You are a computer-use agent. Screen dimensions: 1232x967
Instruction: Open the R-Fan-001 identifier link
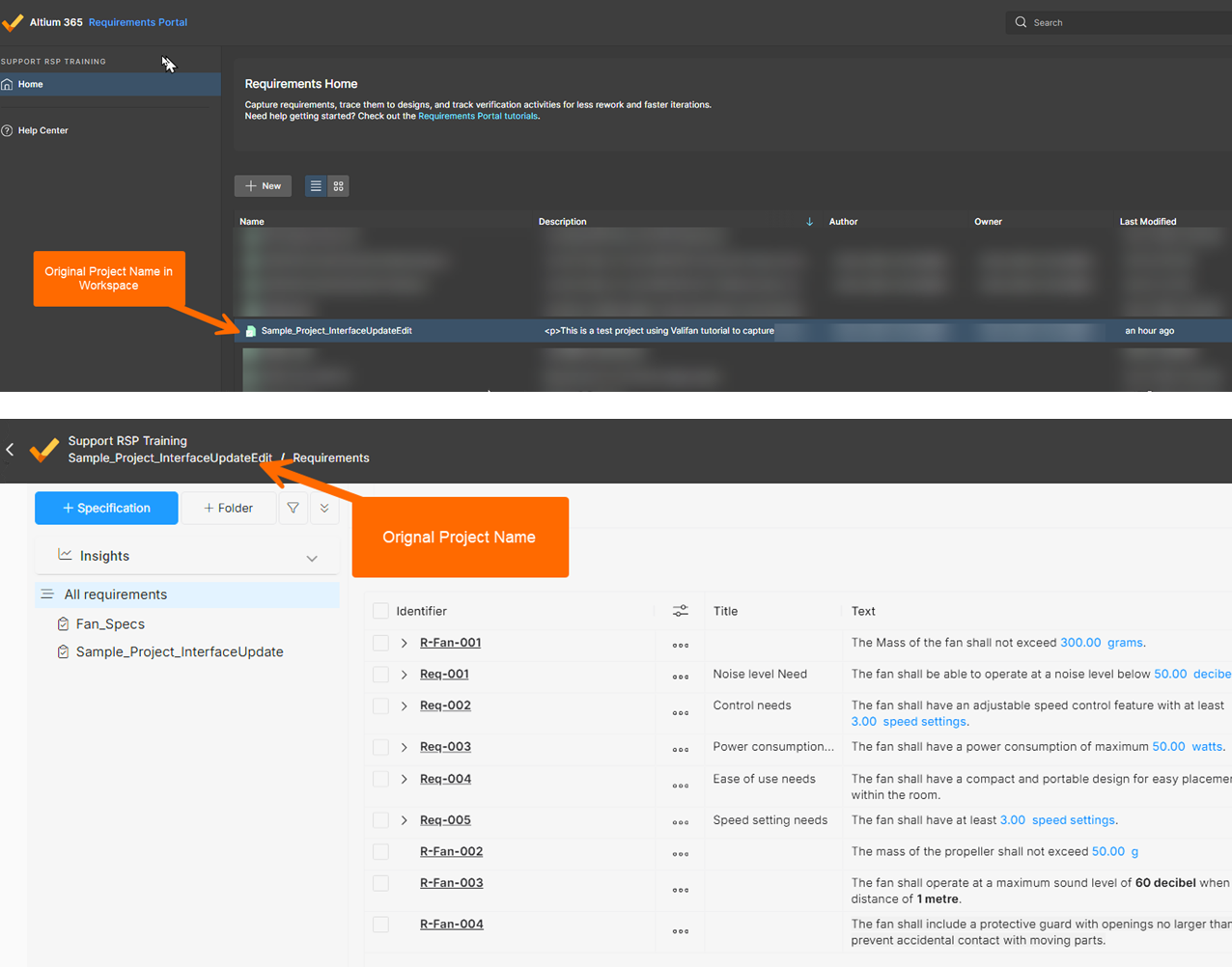[x=450, y=643]
